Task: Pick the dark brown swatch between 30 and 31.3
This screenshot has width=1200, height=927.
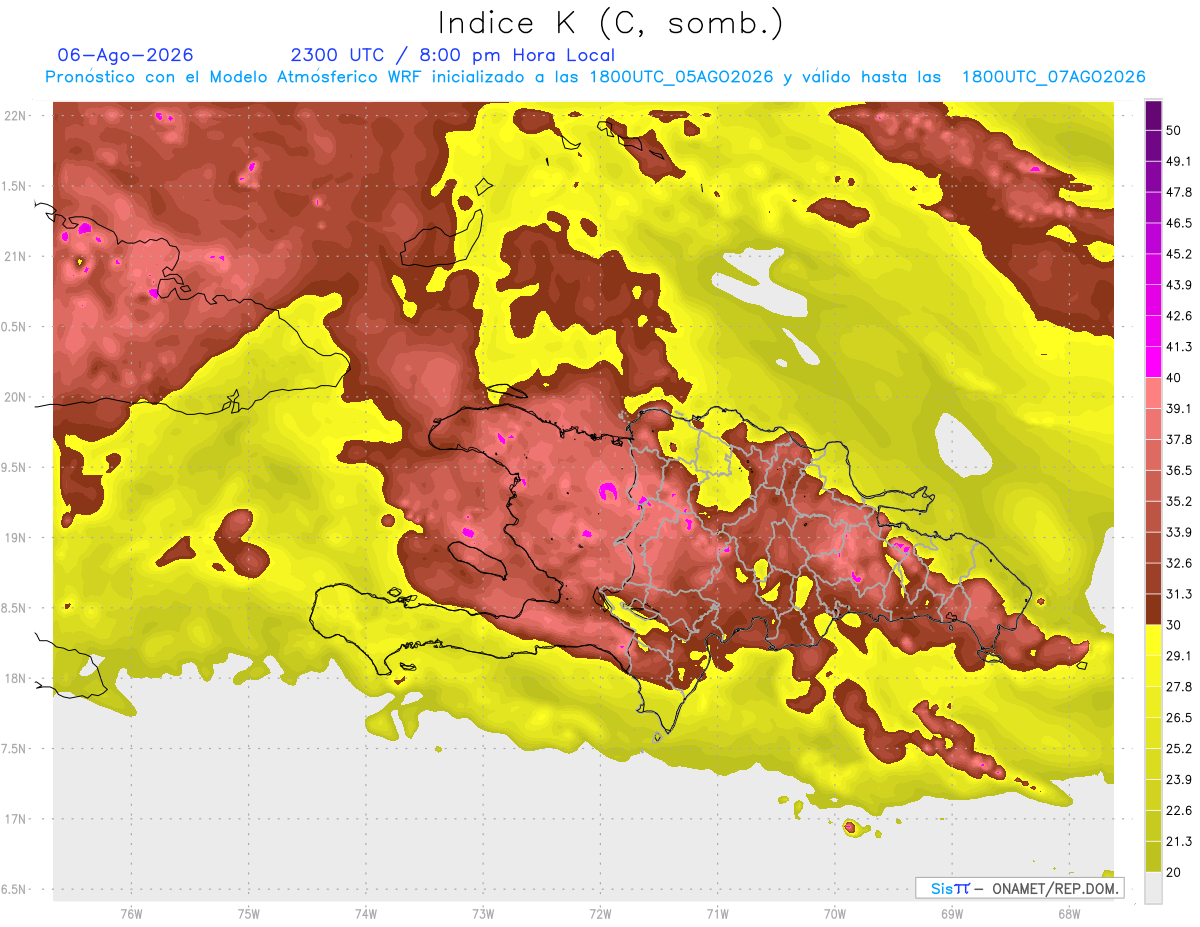Action: [x=1153, y=610]
